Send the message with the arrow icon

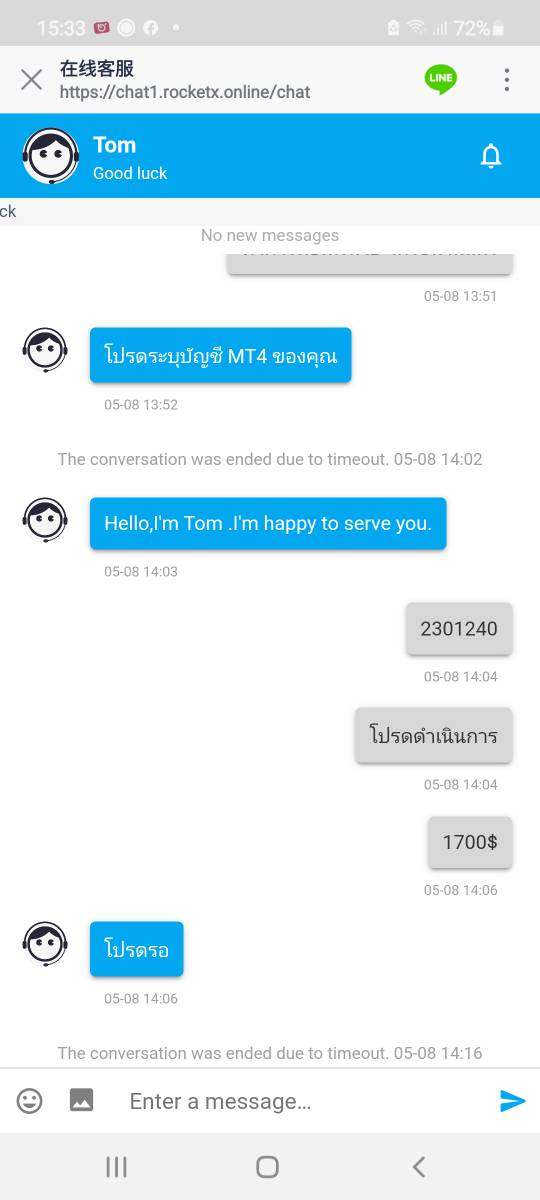[512, 1101]
